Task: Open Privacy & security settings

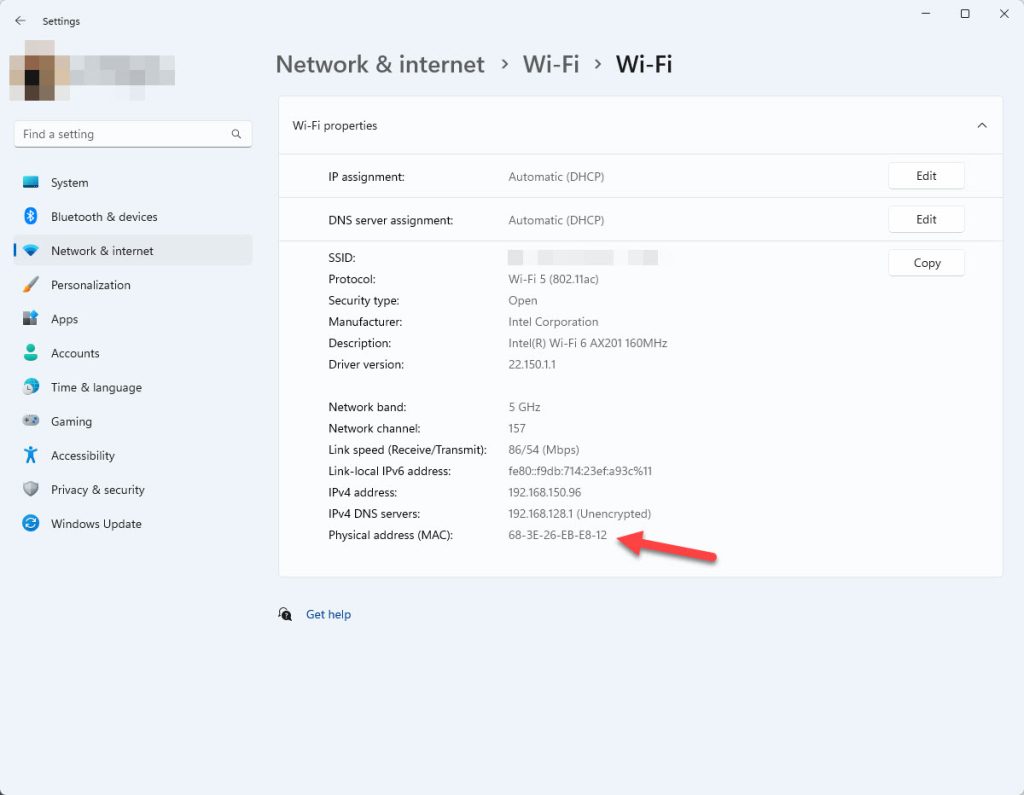Action: coord(98,489)
